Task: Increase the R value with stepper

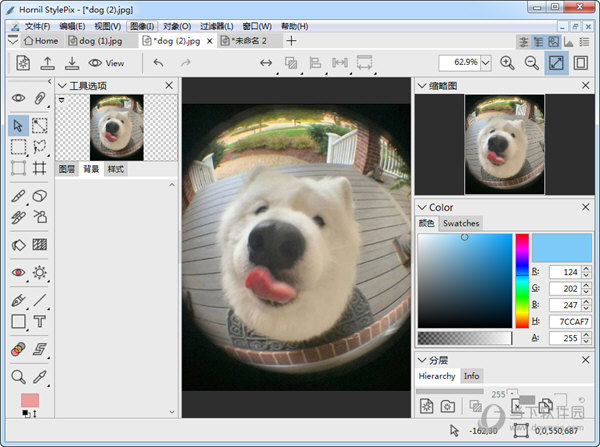Action: tap(586, 269)
